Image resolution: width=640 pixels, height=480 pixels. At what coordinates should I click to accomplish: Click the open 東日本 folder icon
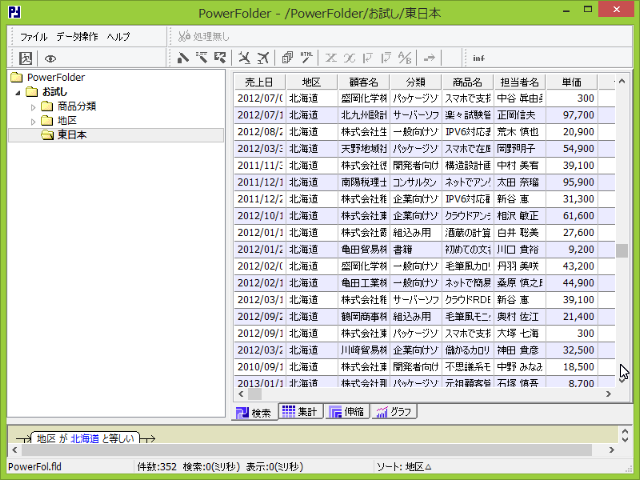(x=48, y=135)
